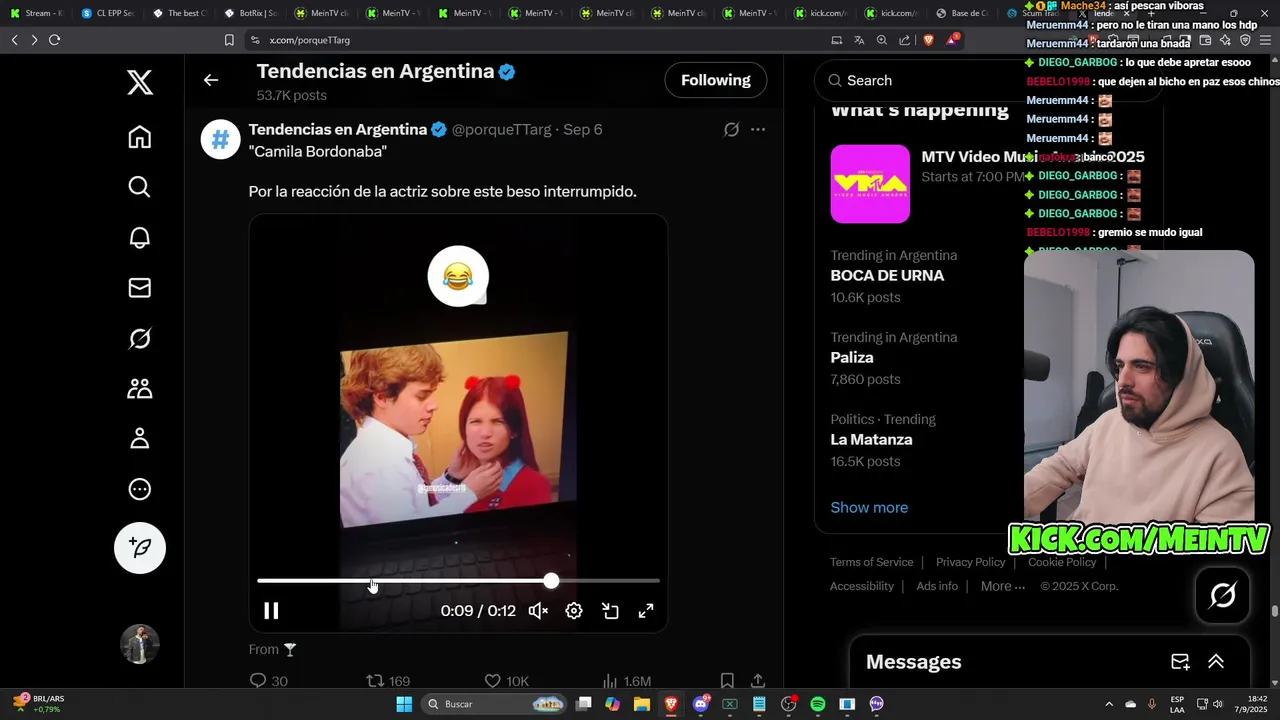The height and width of the screenshot is (720, 1280).
Task: Switch to the Base de C browser tab
Action: tap(962, 13)
